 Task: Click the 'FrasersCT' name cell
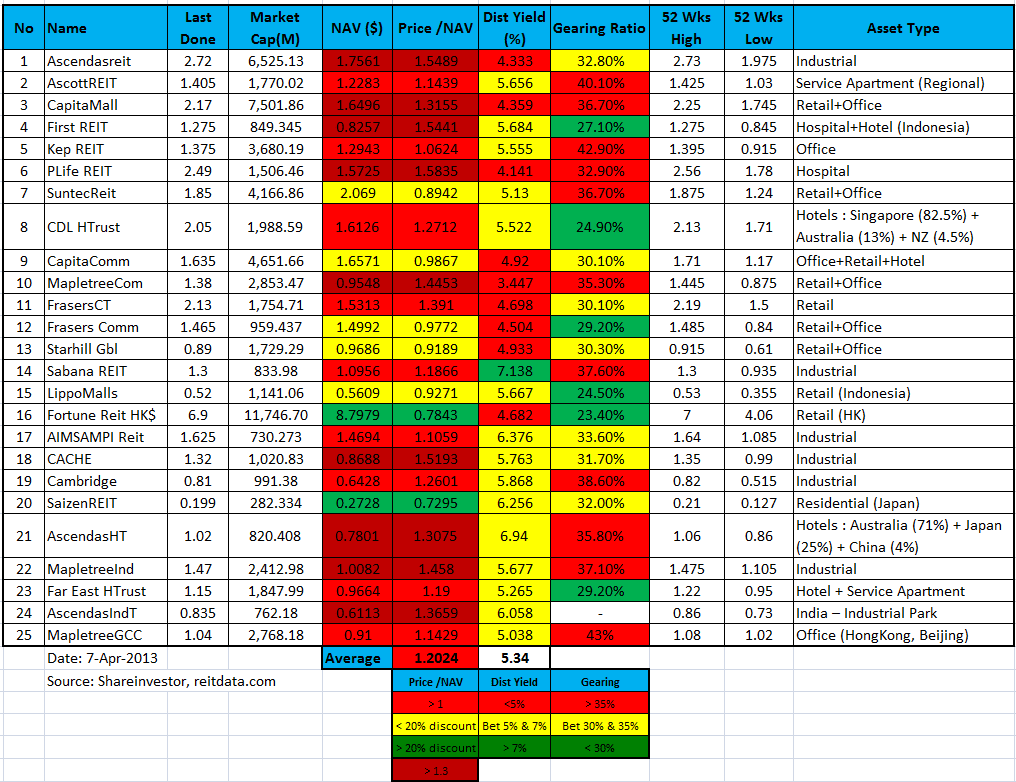click(106, 305)
